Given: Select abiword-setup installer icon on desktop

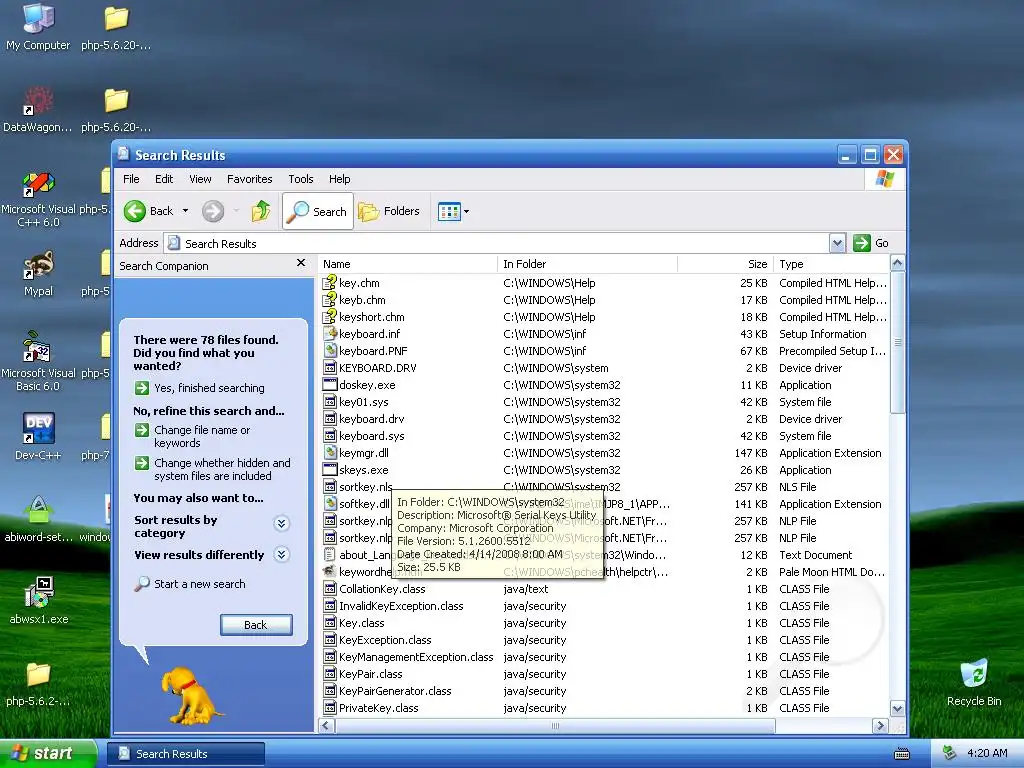Looking at the screenshot, I should pyautogui.click(x=38, y=519).
